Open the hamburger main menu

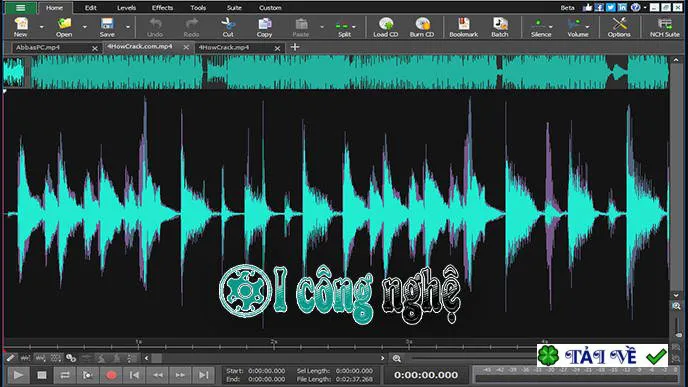click(x=20, y=7)
